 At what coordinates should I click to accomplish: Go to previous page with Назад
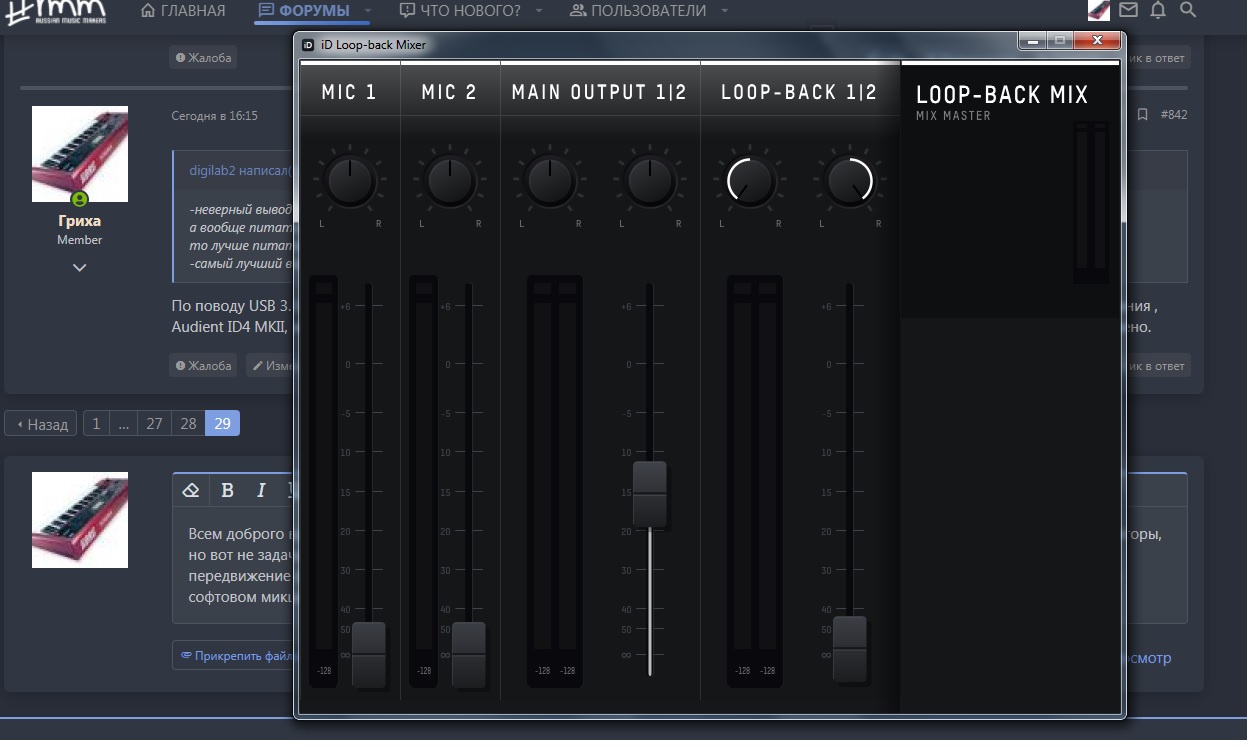[x=41, y=424]
